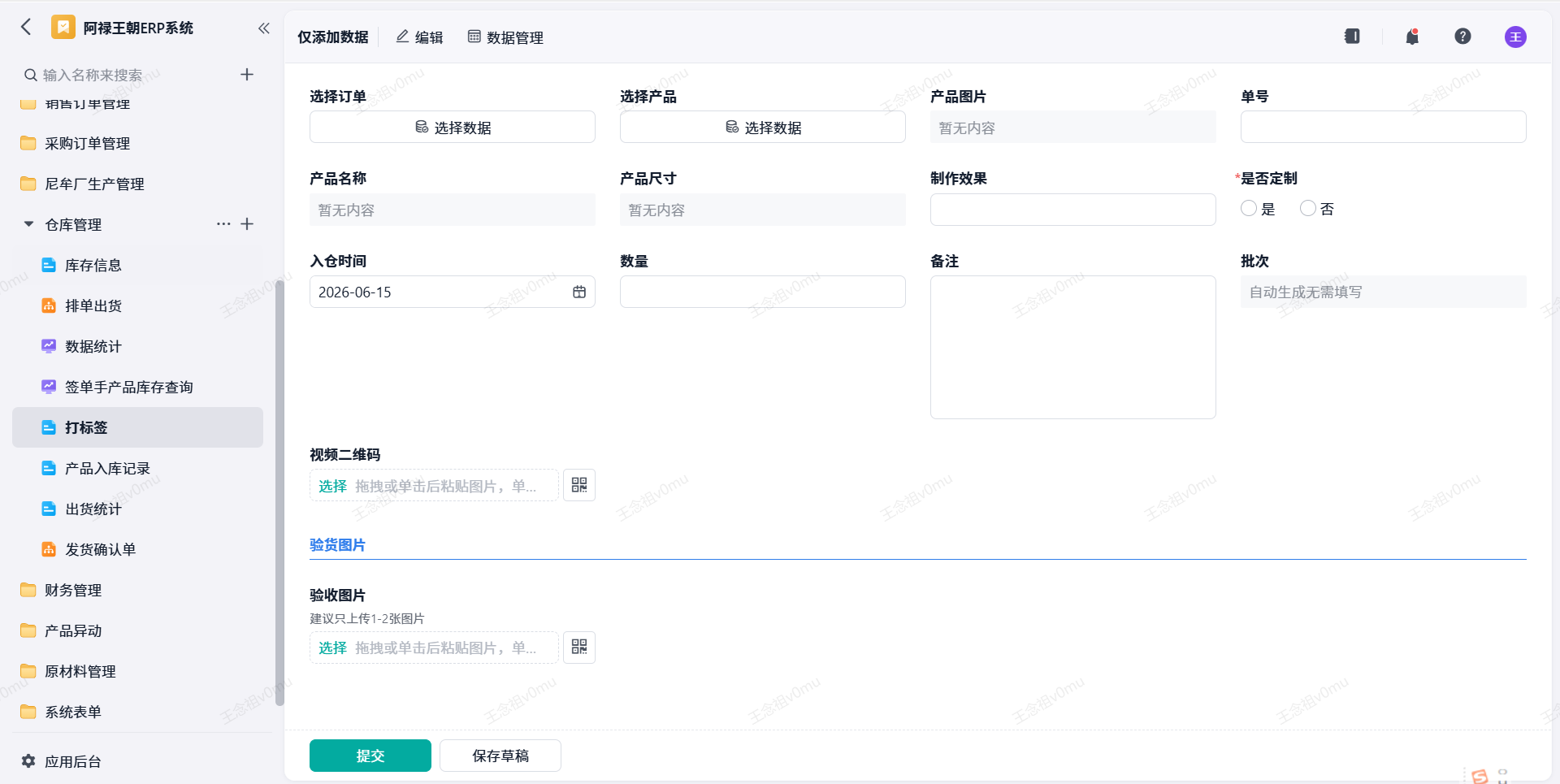Open the 尼牟厂生产管理 folder
Image resolution: width=1560 pixels, height=784 pixels.
(x=137, y=184)
